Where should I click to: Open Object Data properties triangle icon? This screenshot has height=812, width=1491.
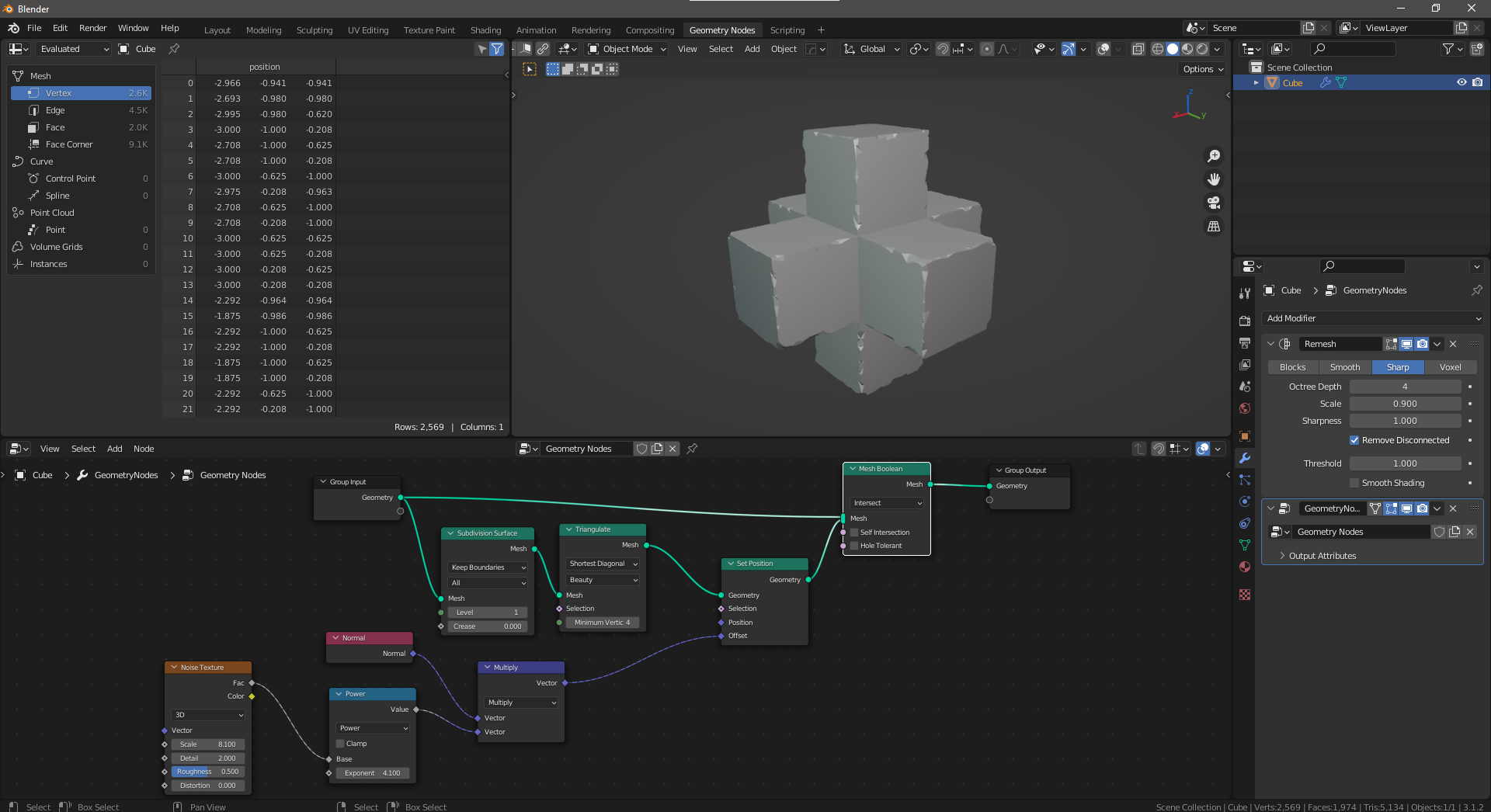pyautogui.click(x=1245, y=545)
